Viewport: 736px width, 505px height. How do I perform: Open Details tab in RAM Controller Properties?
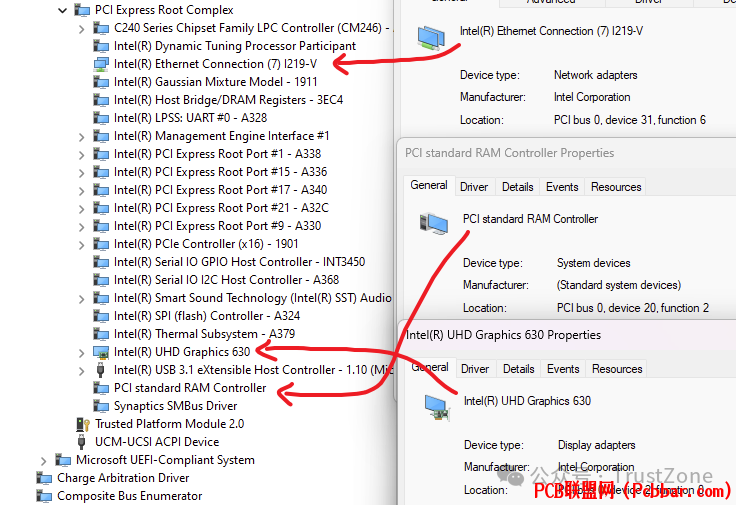pos(518,187)
